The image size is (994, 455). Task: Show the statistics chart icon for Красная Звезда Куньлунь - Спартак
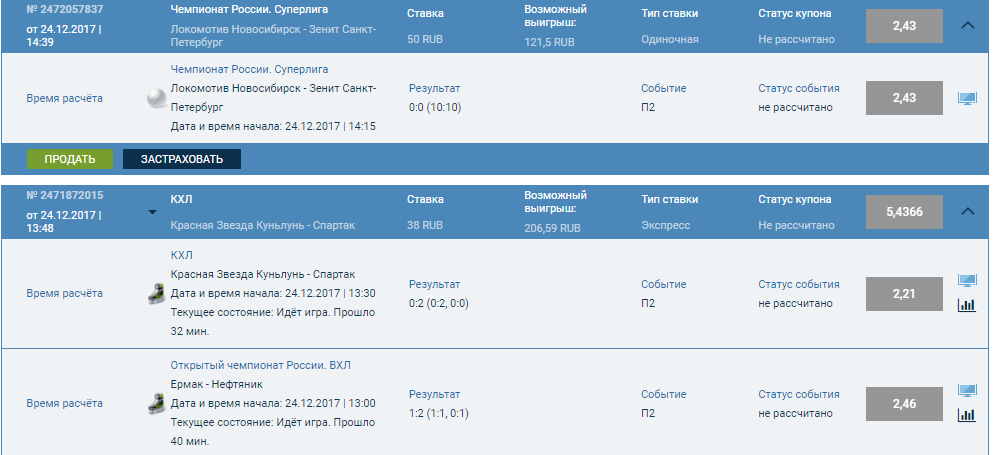[x=967, y=306]
